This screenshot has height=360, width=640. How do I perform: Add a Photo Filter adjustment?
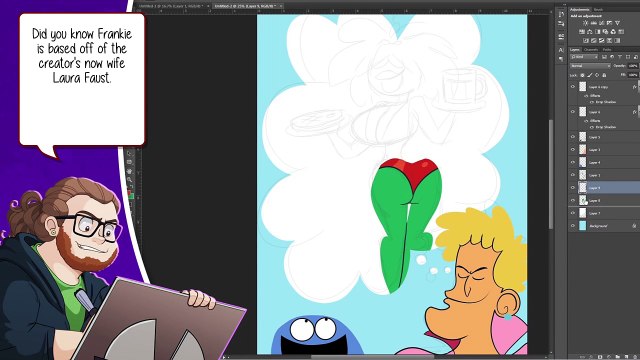[x=605, y=32]
